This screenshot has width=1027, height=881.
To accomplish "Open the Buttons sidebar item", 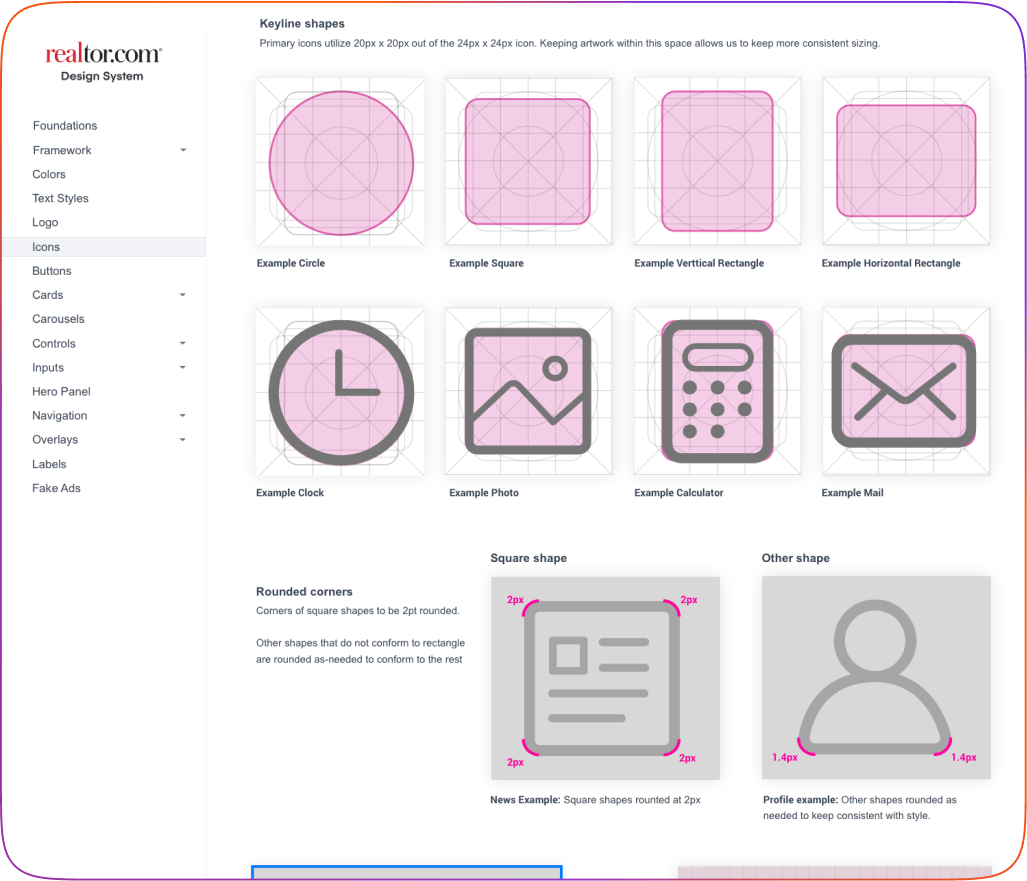I will click(52, 271).
